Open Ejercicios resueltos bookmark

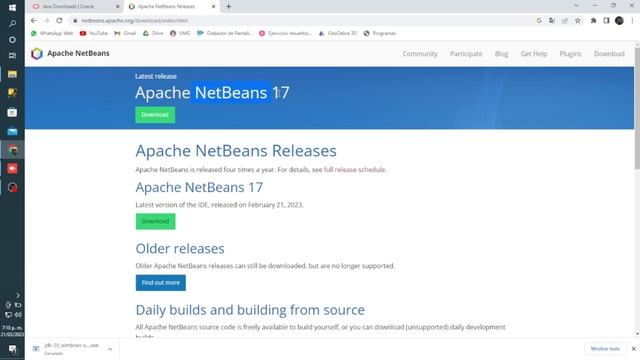[x=285, y=33]
